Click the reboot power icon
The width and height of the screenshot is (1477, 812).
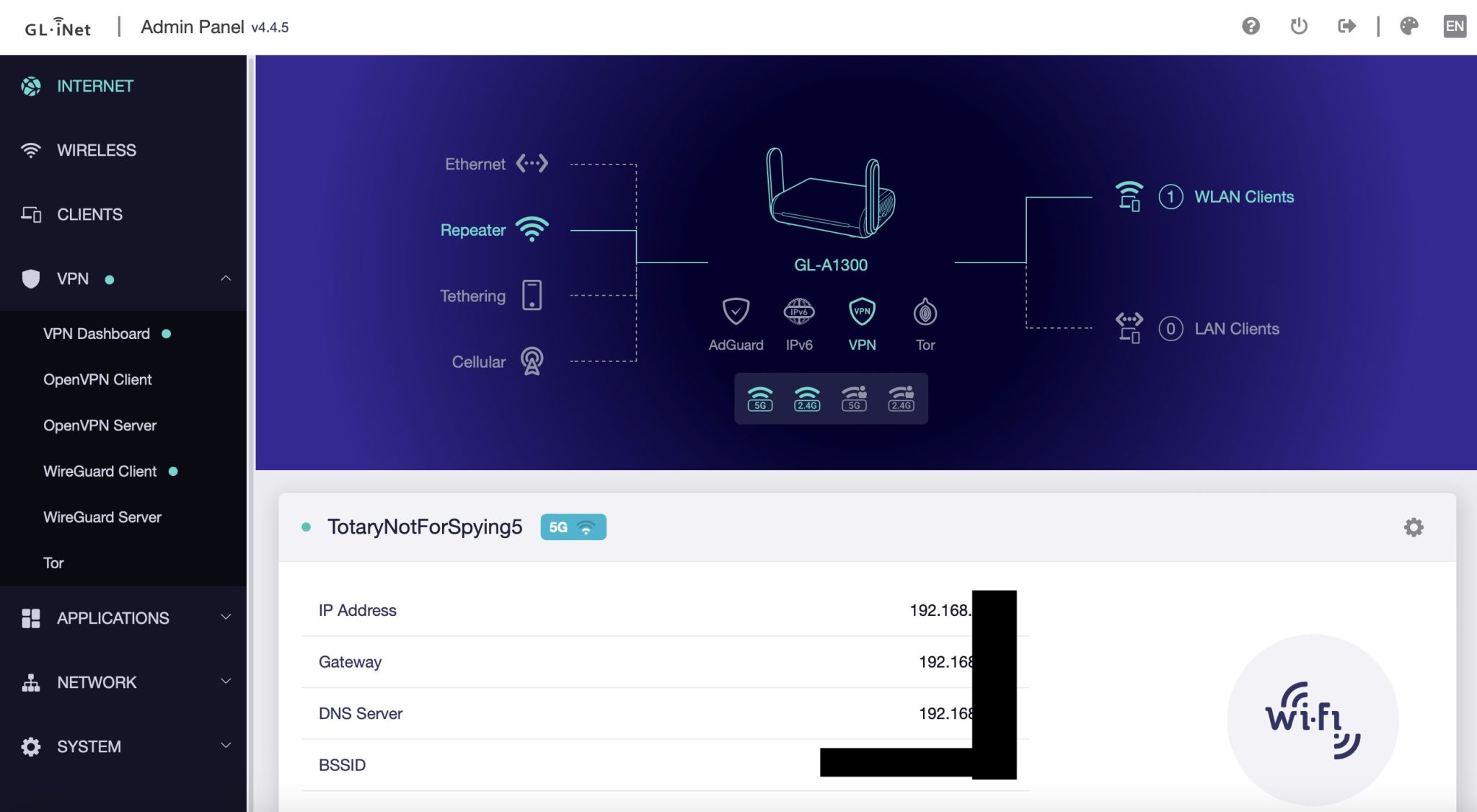coord(1298,27)
